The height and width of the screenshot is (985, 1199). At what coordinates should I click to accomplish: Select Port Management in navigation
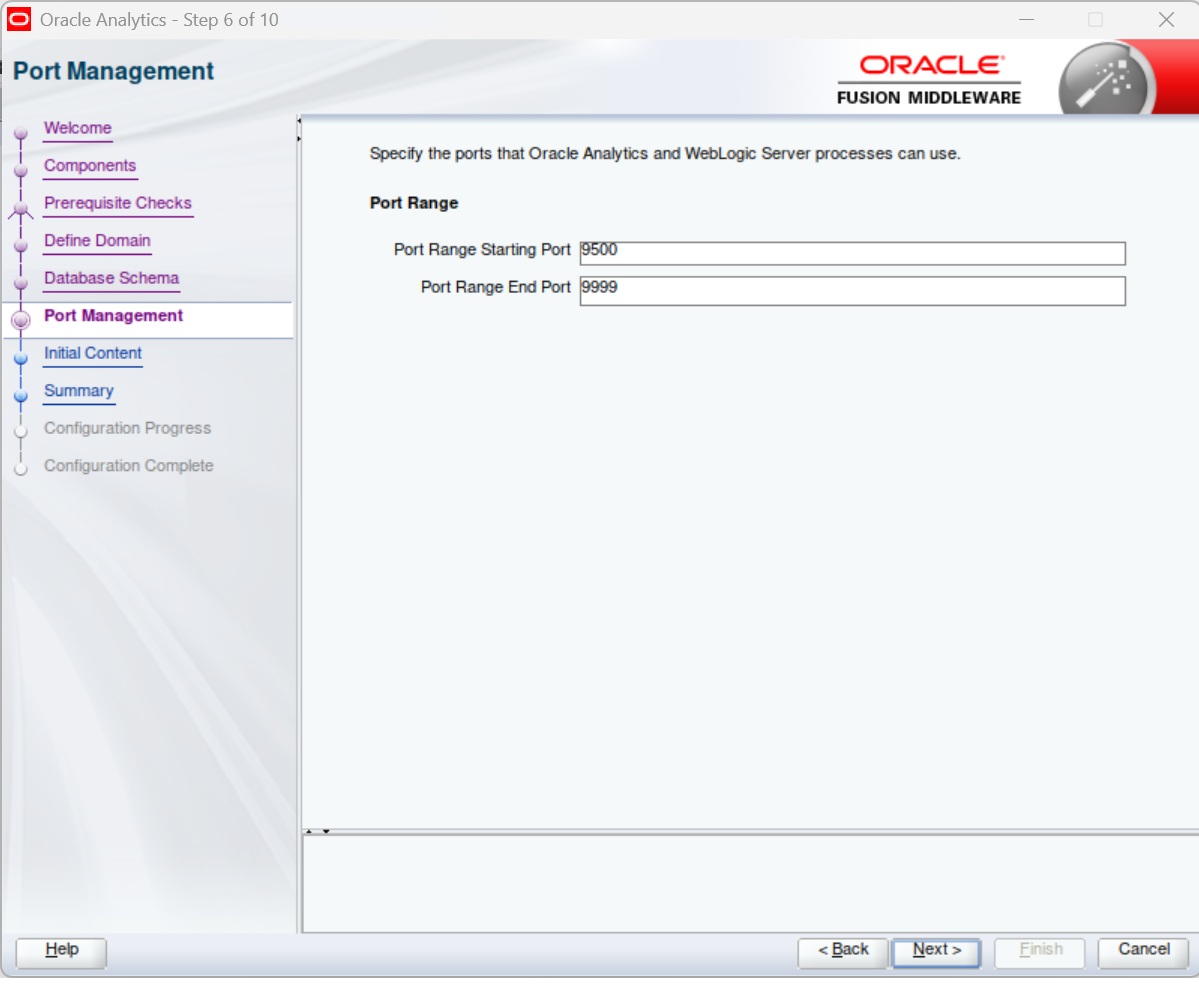coord(113,315)
